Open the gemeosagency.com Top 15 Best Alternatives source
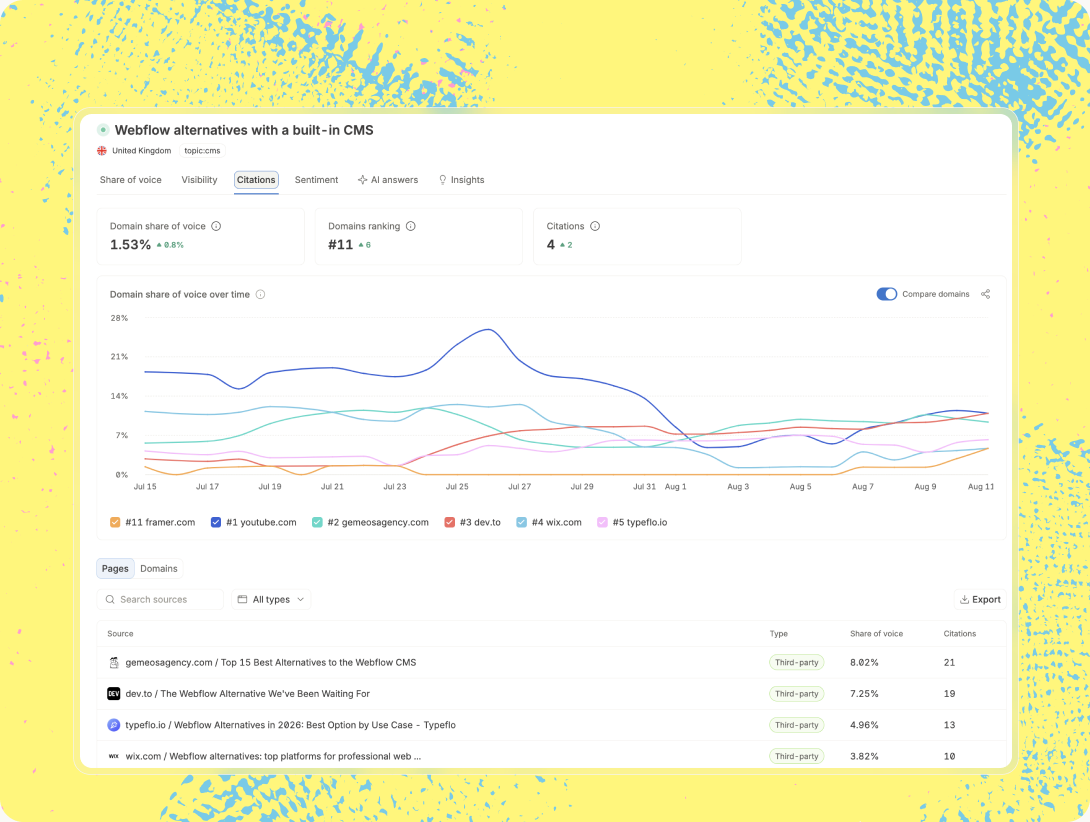This screenshot has height=822, width=1090. coord(271,663)
